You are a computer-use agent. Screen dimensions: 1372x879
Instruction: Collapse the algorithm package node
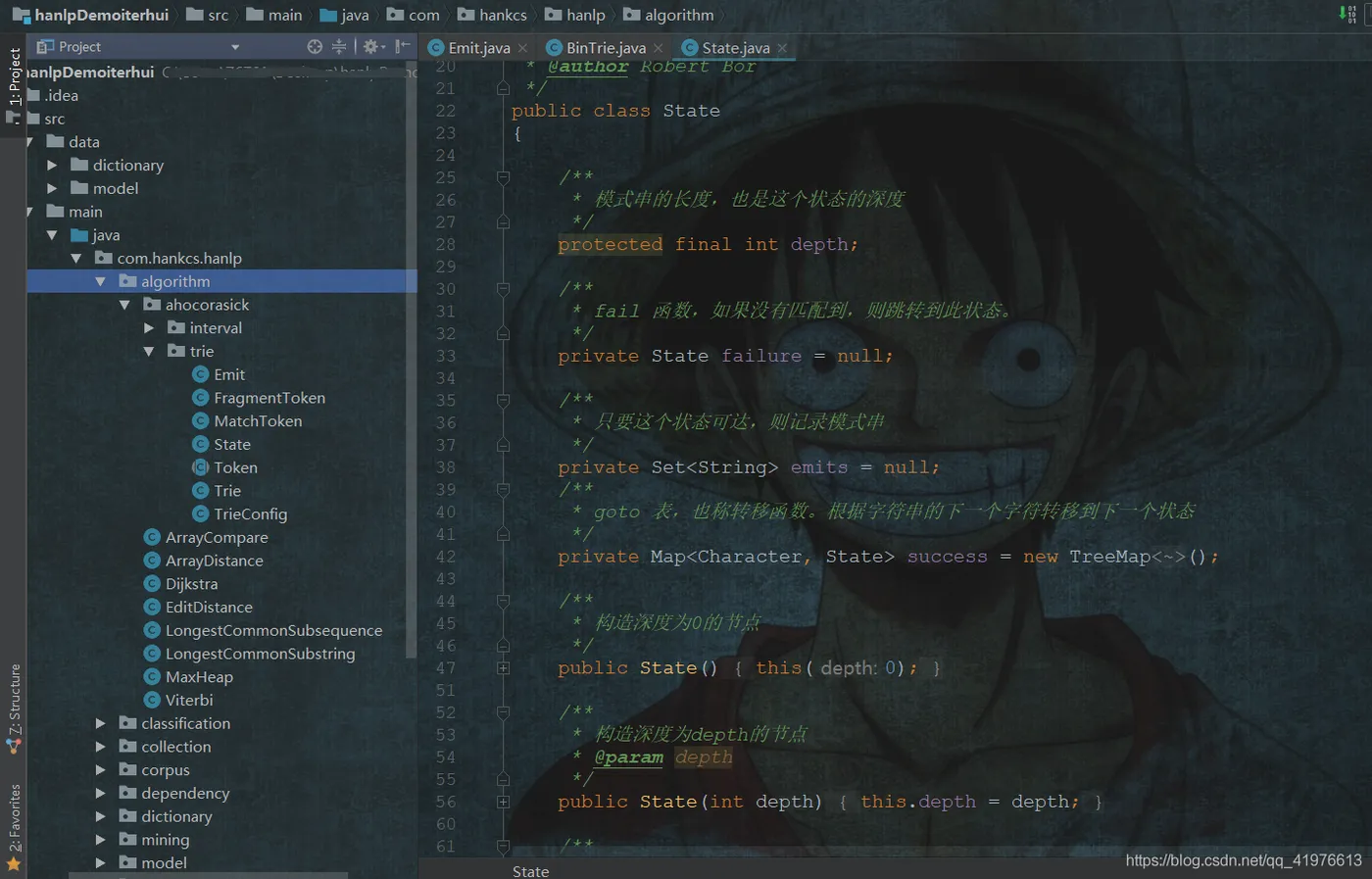point(100,281)
